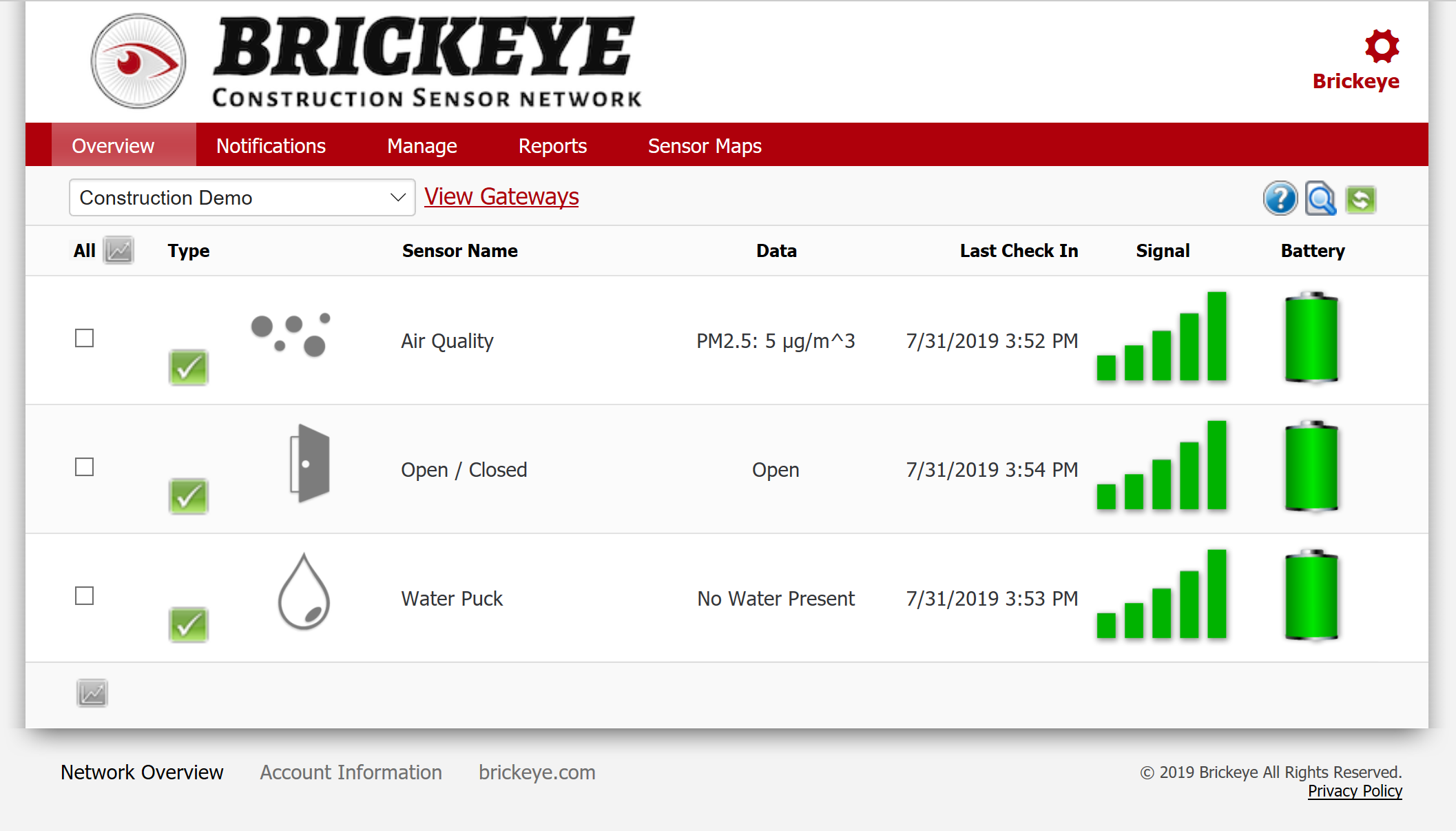Click the chart icon below the sensor list
This screenshot has height=831, width=1456.
(92, 693)
